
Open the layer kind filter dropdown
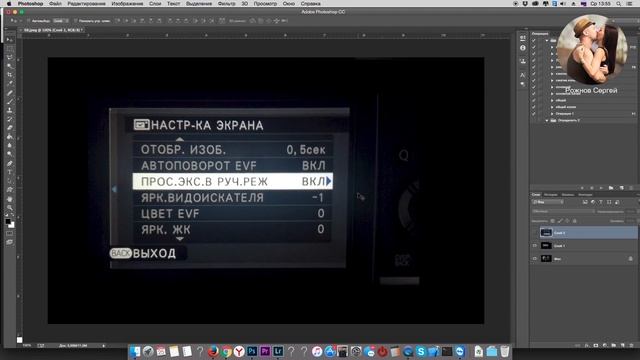(548, 202)
